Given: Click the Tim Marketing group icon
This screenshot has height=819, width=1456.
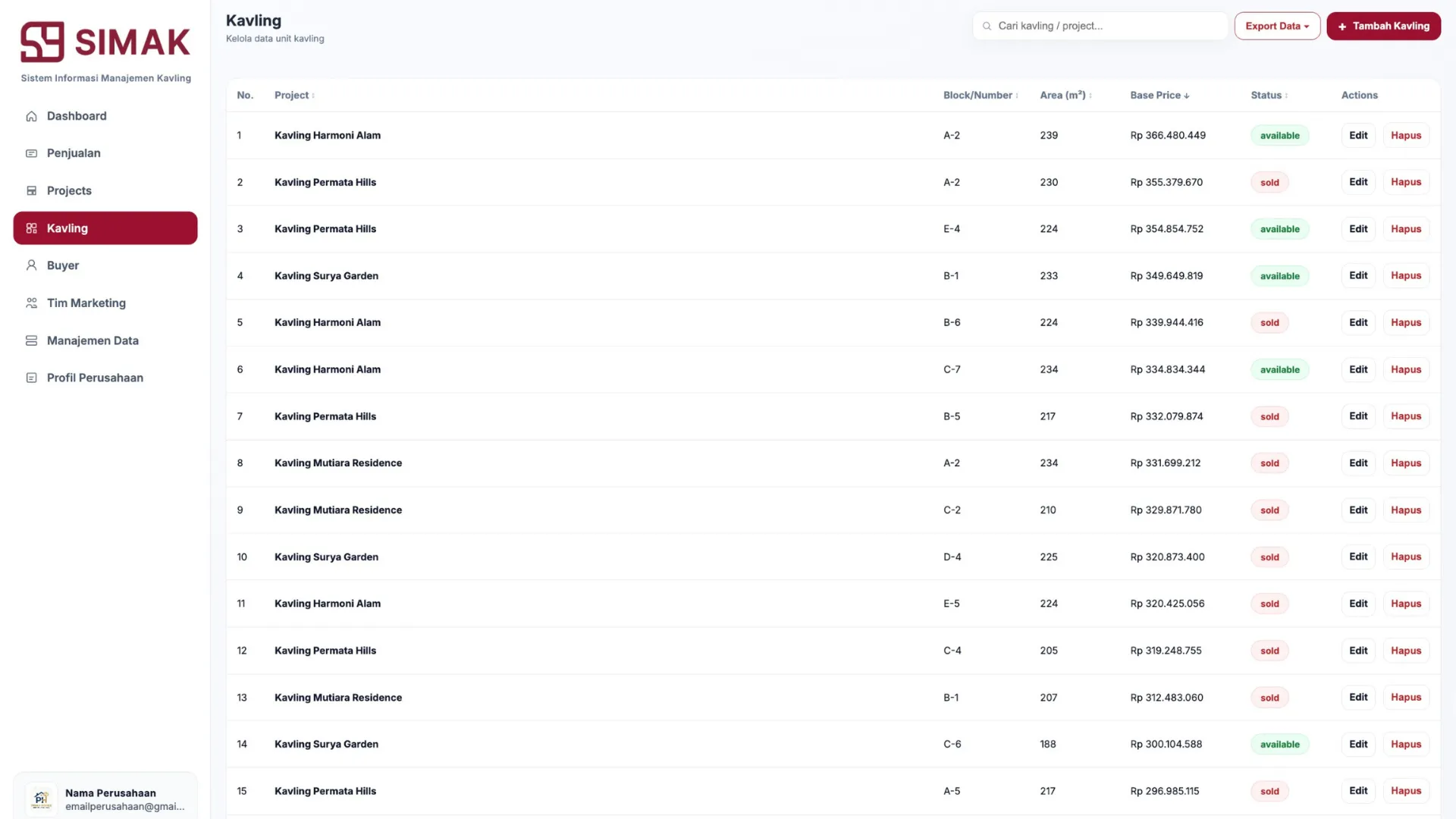Looking at the screenshot, I should [31, 303].
